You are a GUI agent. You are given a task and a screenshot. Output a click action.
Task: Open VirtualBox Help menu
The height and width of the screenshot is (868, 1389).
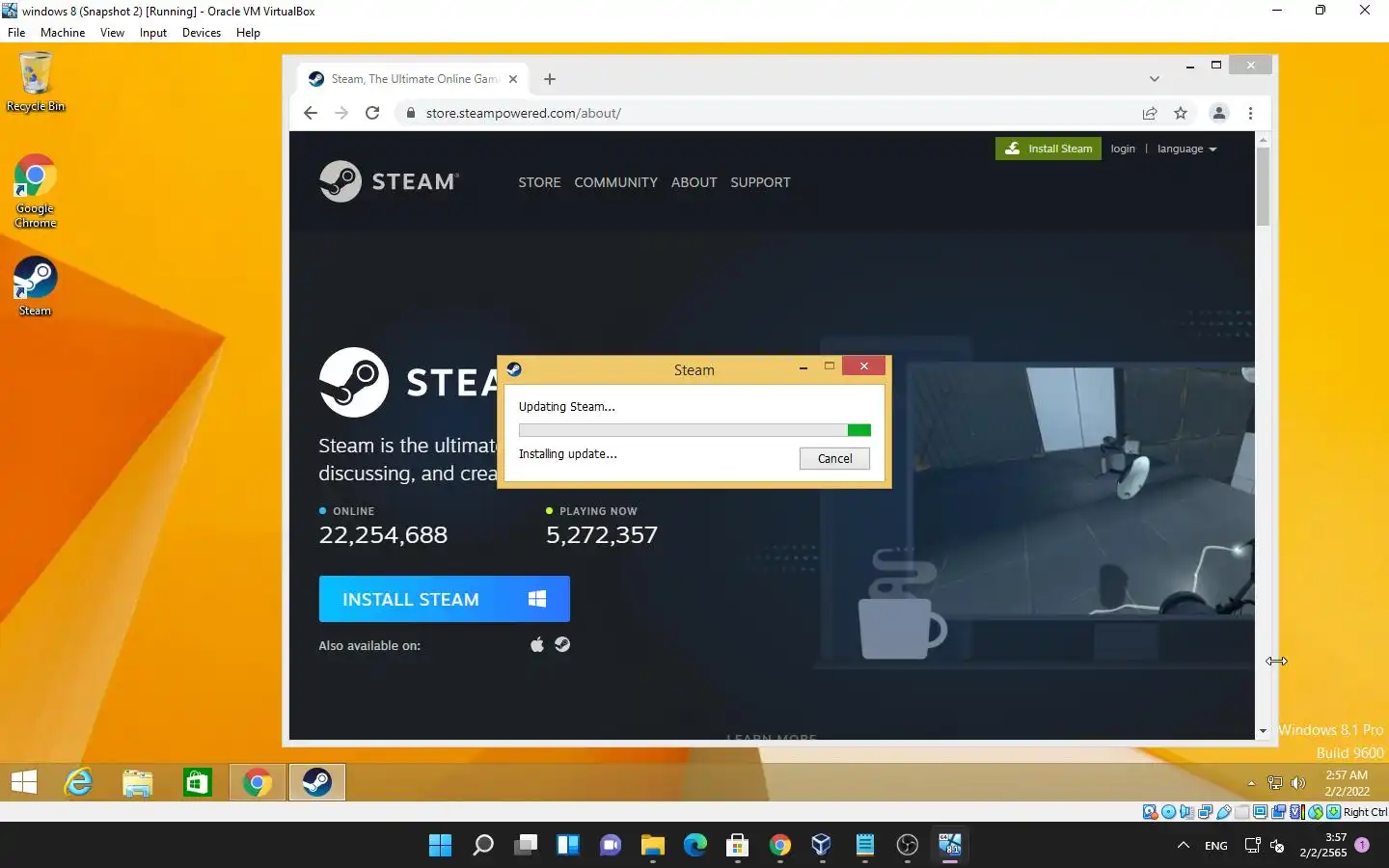248,32
